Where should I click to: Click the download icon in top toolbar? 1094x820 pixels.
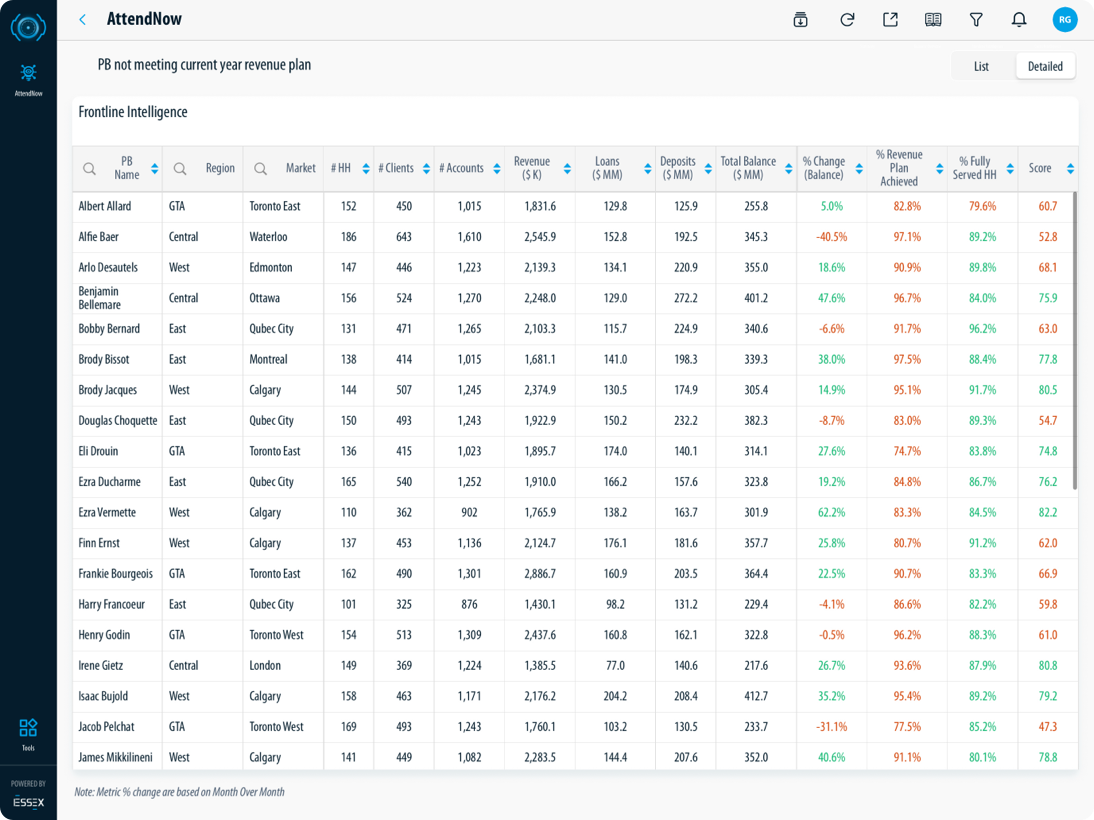coord(800,20)
